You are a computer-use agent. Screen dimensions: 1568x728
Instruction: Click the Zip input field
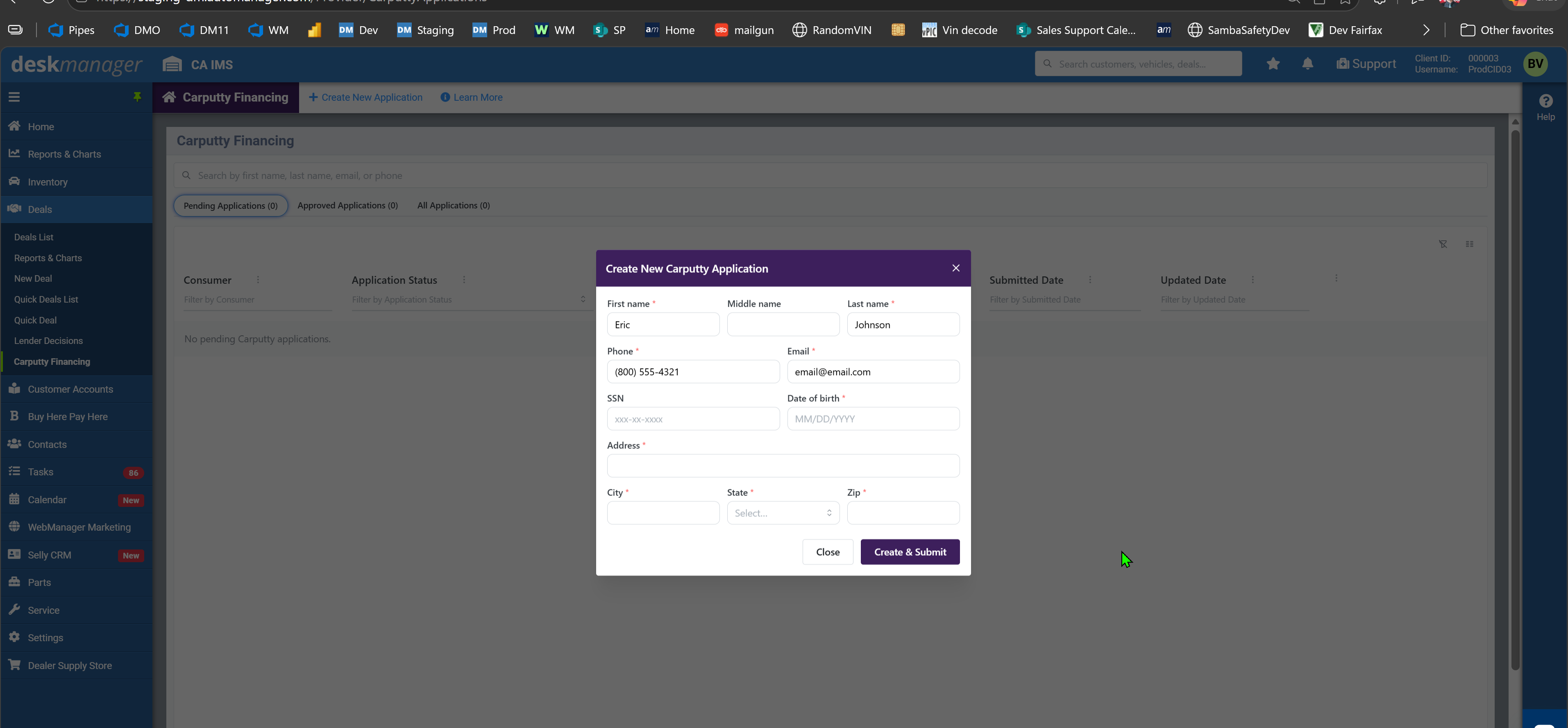pyautogui.click(x=903, y=513)
